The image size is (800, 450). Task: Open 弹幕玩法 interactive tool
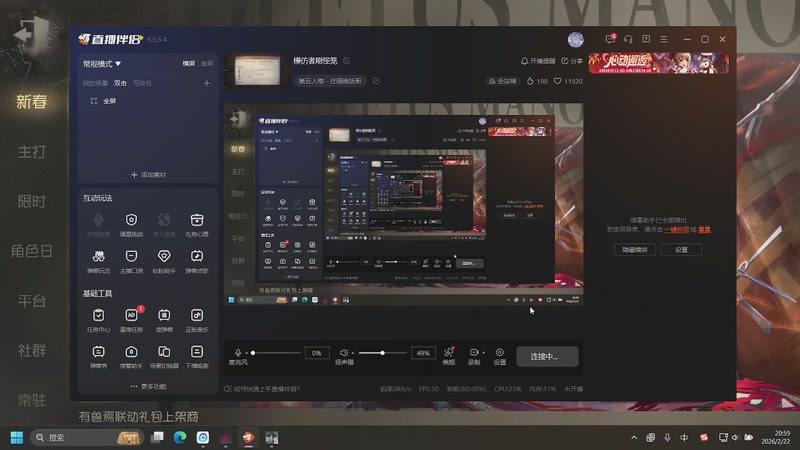pos(98,262)
